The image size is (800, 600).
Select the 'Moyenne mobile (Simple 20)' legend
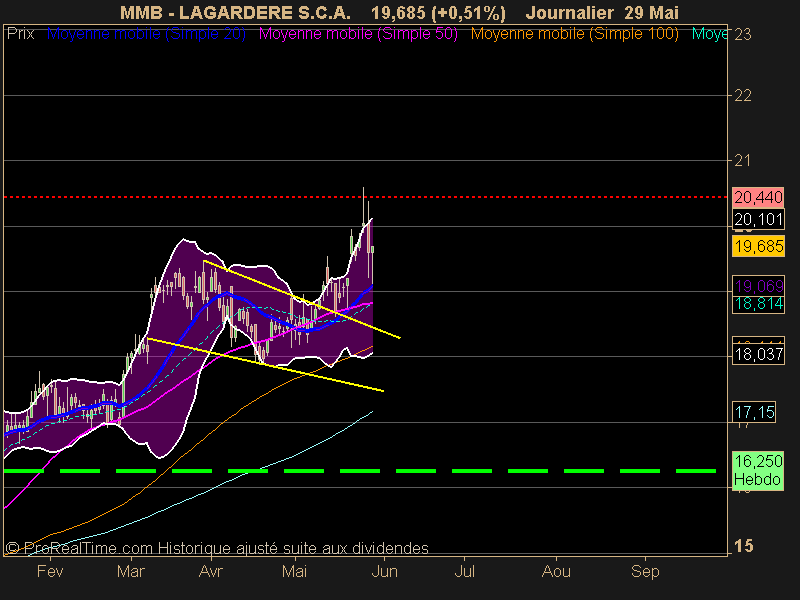click(146, 34)
